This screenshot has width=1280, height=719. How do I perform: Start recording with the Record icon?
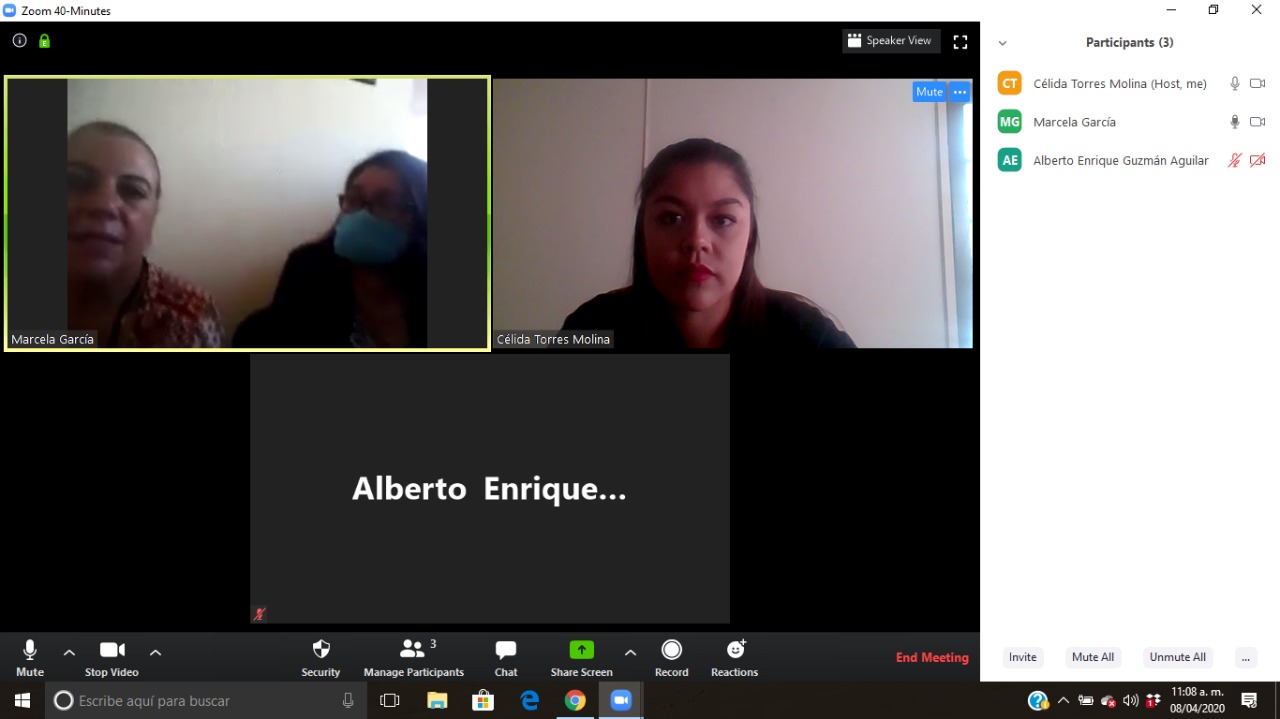point(671,649)
